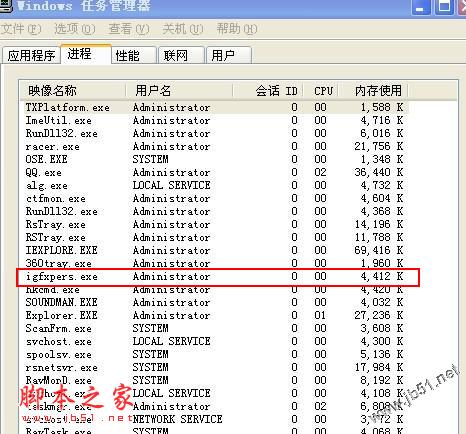Screen dimensions: 466x434
Task: Select RSTray.exe using 11,788 K memory
Action: (x=214, y=237)
